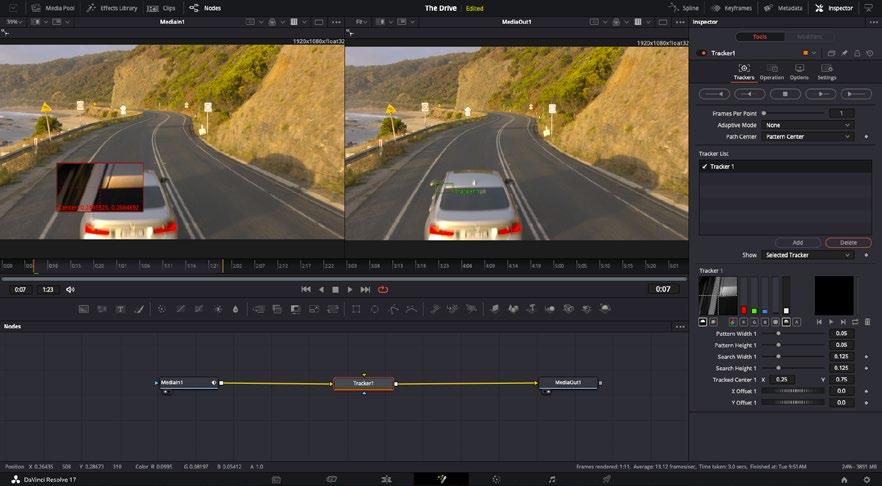This screenshot has width=882, height=486.
Task: Toggle Tracker 1 checkmark in Tracker List
Action: (x=704, y=167)
